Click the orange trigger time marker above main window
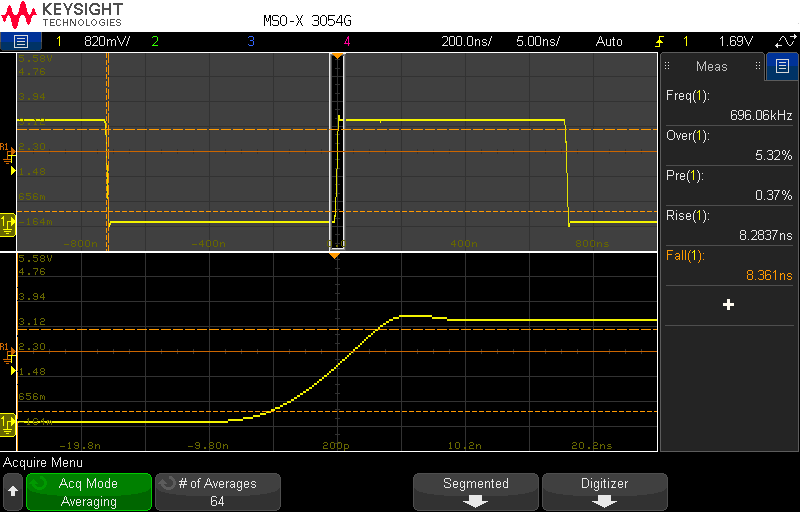 [337, 55]
